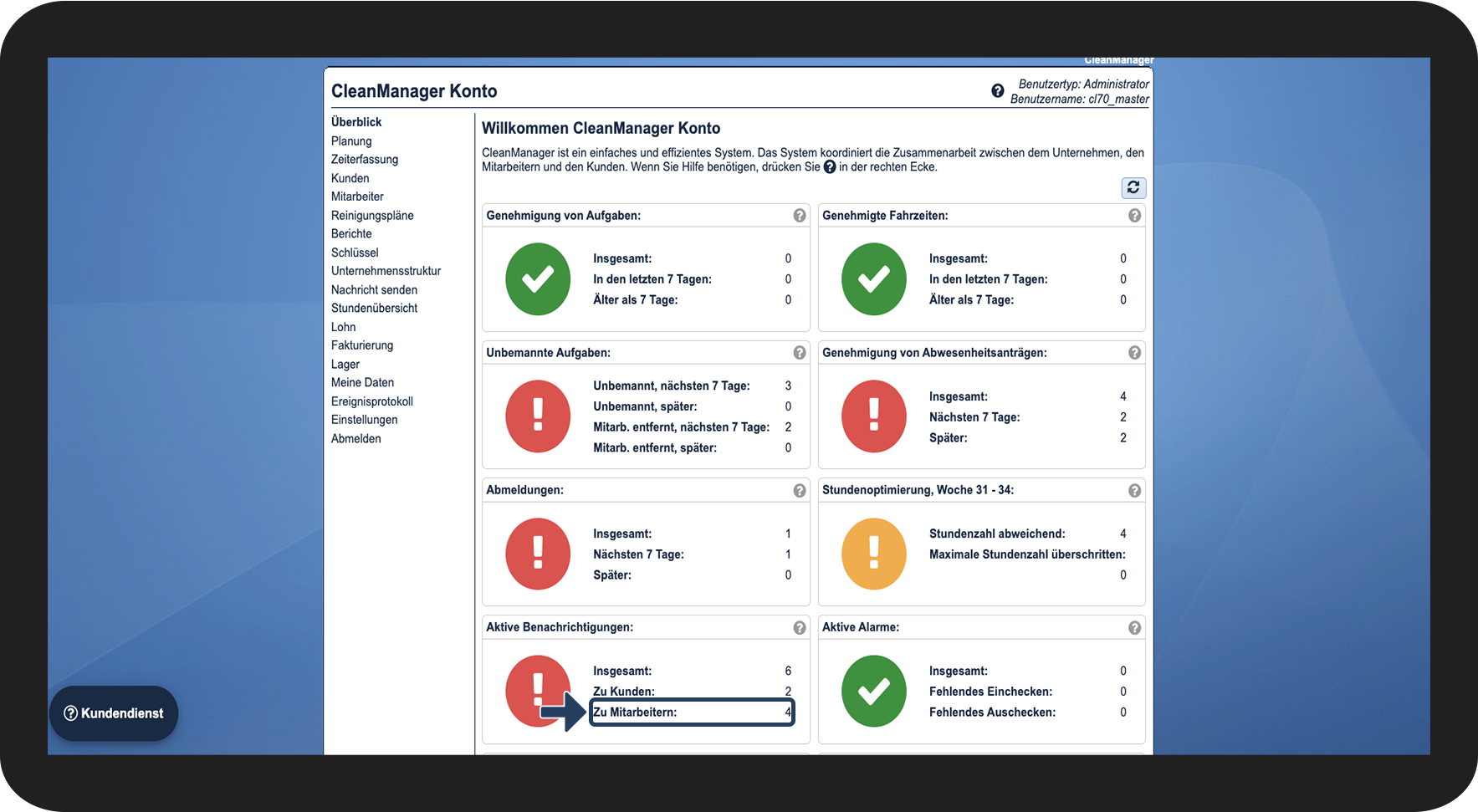1478x812 pixels.
Task: Click Mitarb. entfernt, nächsten 7 Tage
Action: pos(692,427)
